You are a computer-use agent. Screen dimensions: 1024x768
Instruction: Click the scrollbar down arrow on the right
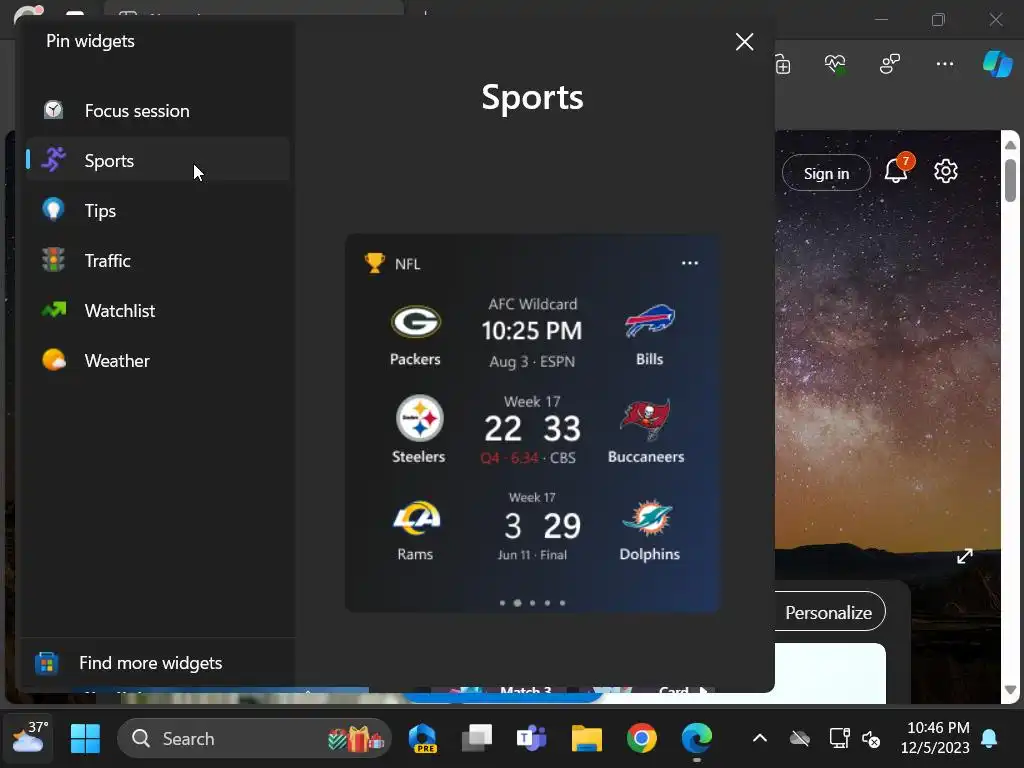1010,690
